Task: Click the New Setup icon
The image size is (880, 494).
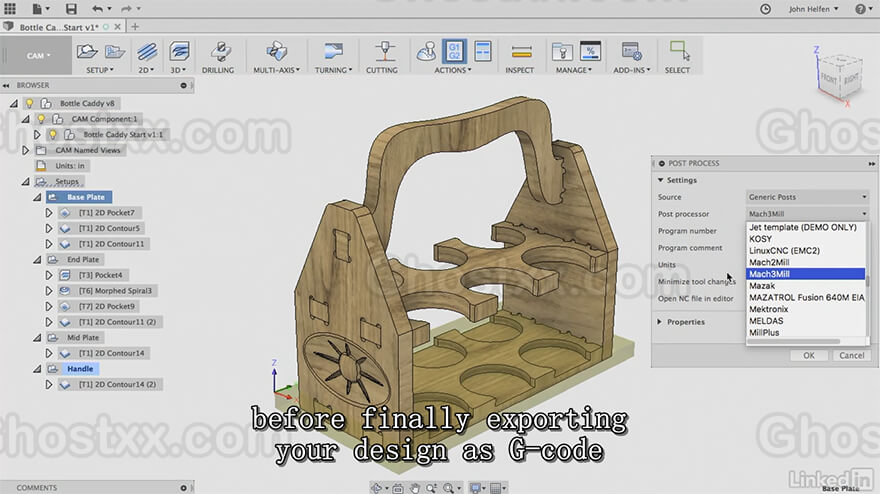Action: [87, 52]
